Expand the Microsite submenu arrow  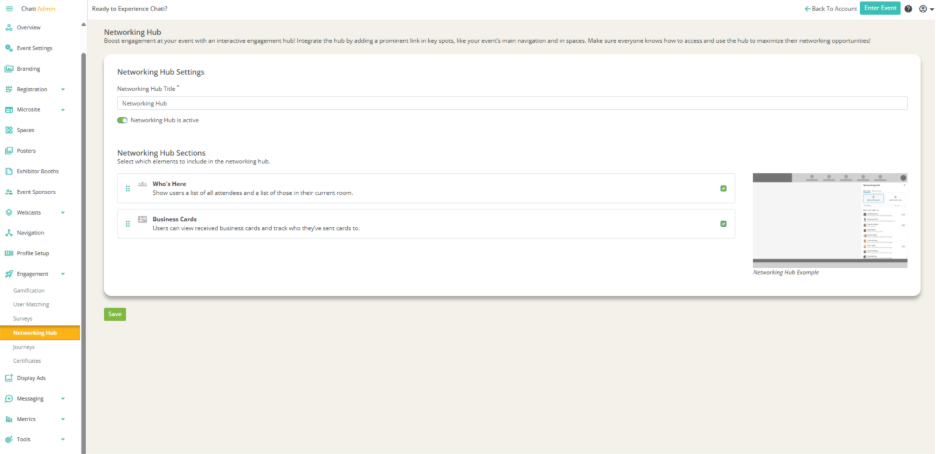coord(63,110)
